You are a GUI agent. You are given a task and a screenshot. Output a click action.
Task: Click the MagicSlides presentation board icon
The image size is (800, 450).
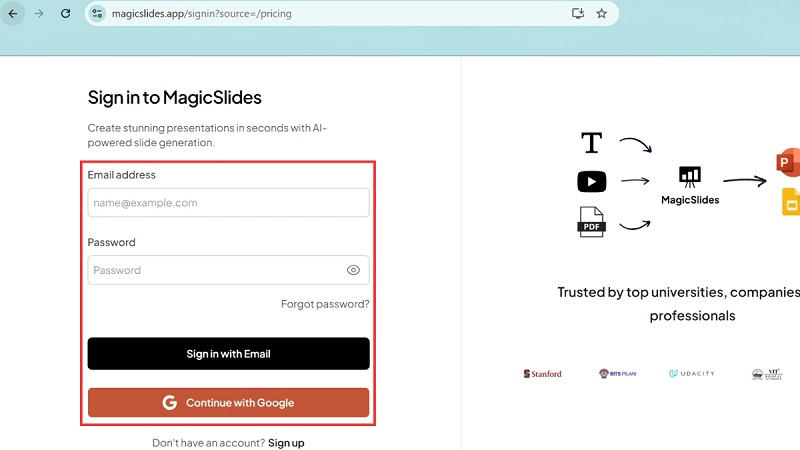pyautogui.click(x=690, y=176)
